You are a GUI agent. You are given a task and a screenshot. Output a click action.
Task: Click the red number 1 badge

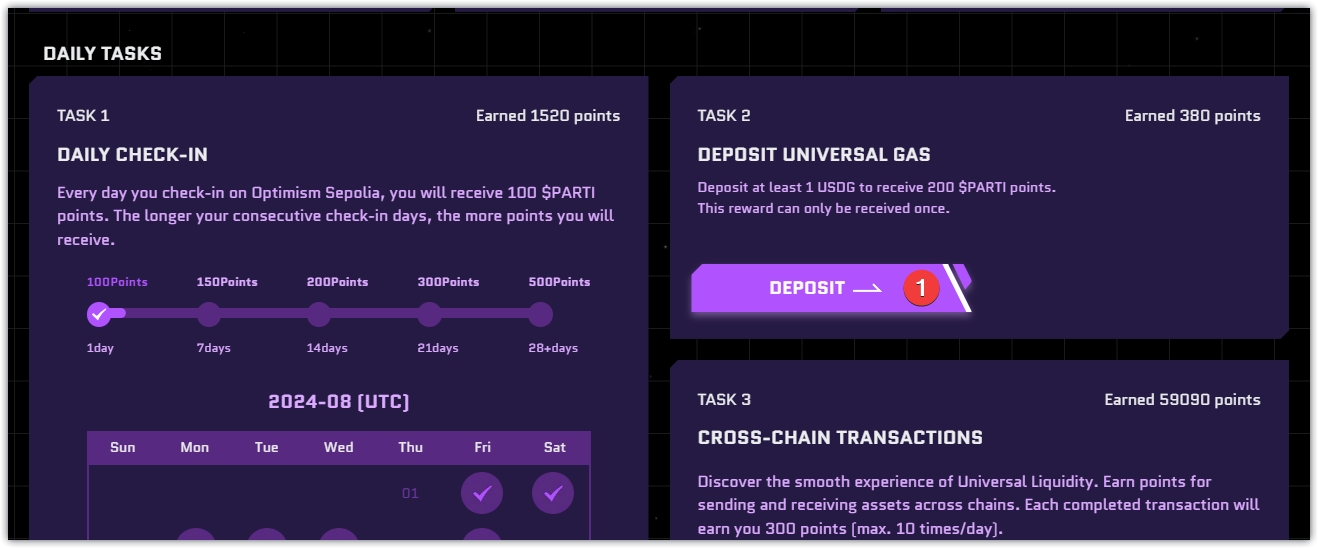(921, 288)
